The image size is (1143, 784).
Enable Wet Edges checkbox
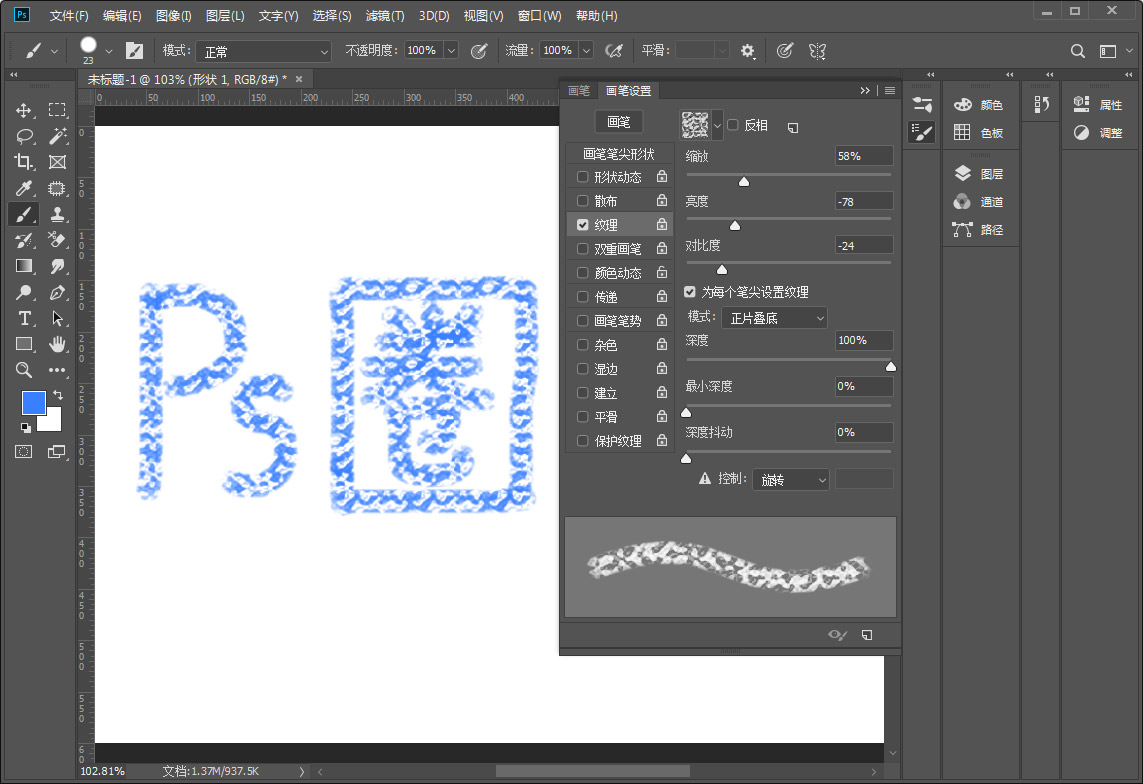[582, 369]
